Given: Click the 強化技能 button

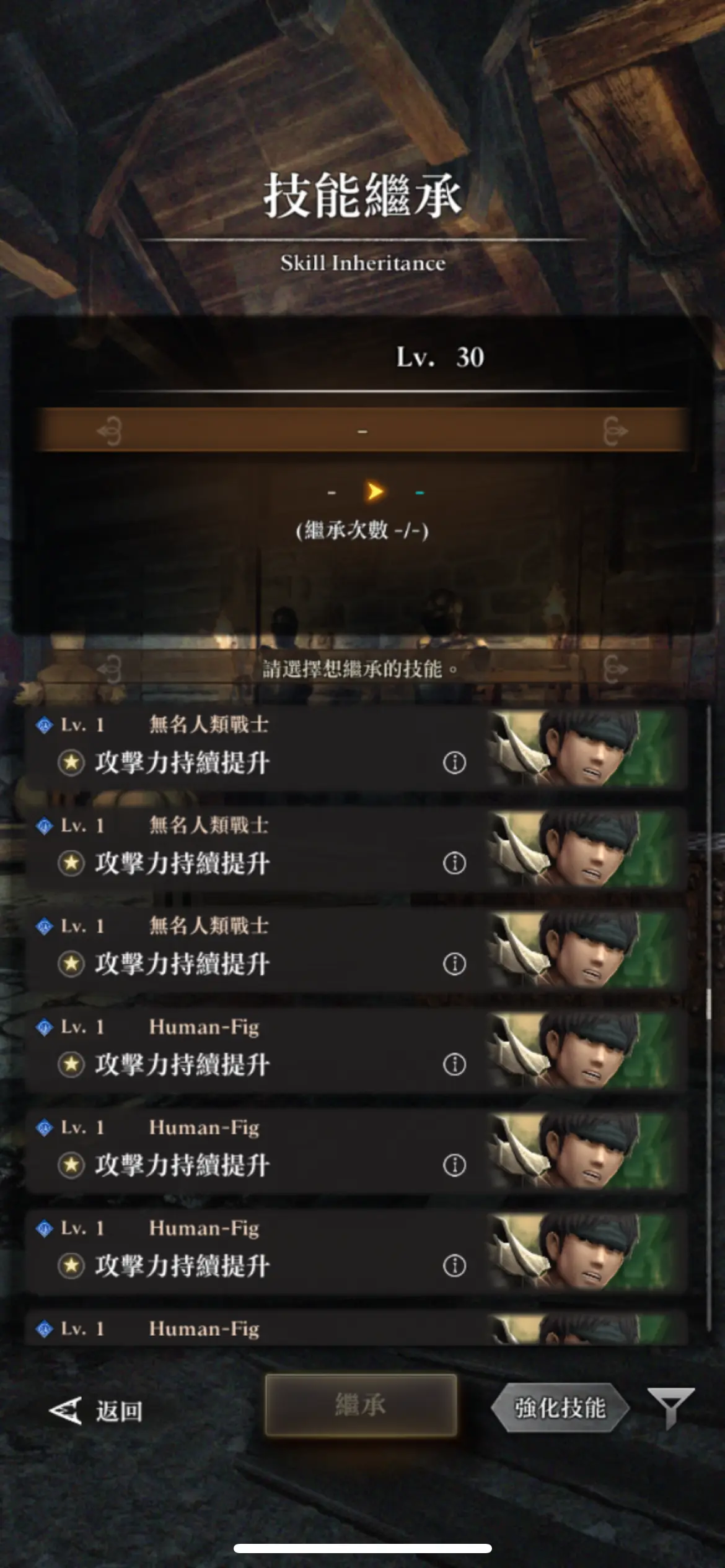Looking at the screenshot, I should pyautogui.click(x=560, y=1408).
